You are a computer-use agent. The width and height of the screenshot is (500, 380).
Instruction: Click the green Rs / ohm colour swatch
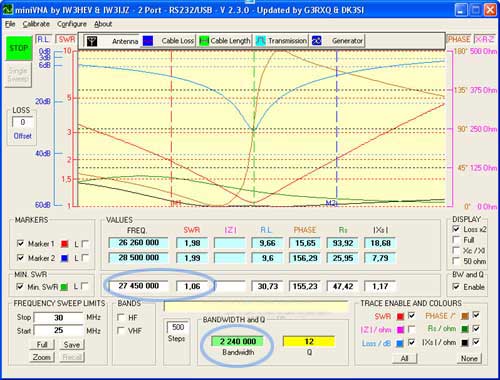pos(464,329)
